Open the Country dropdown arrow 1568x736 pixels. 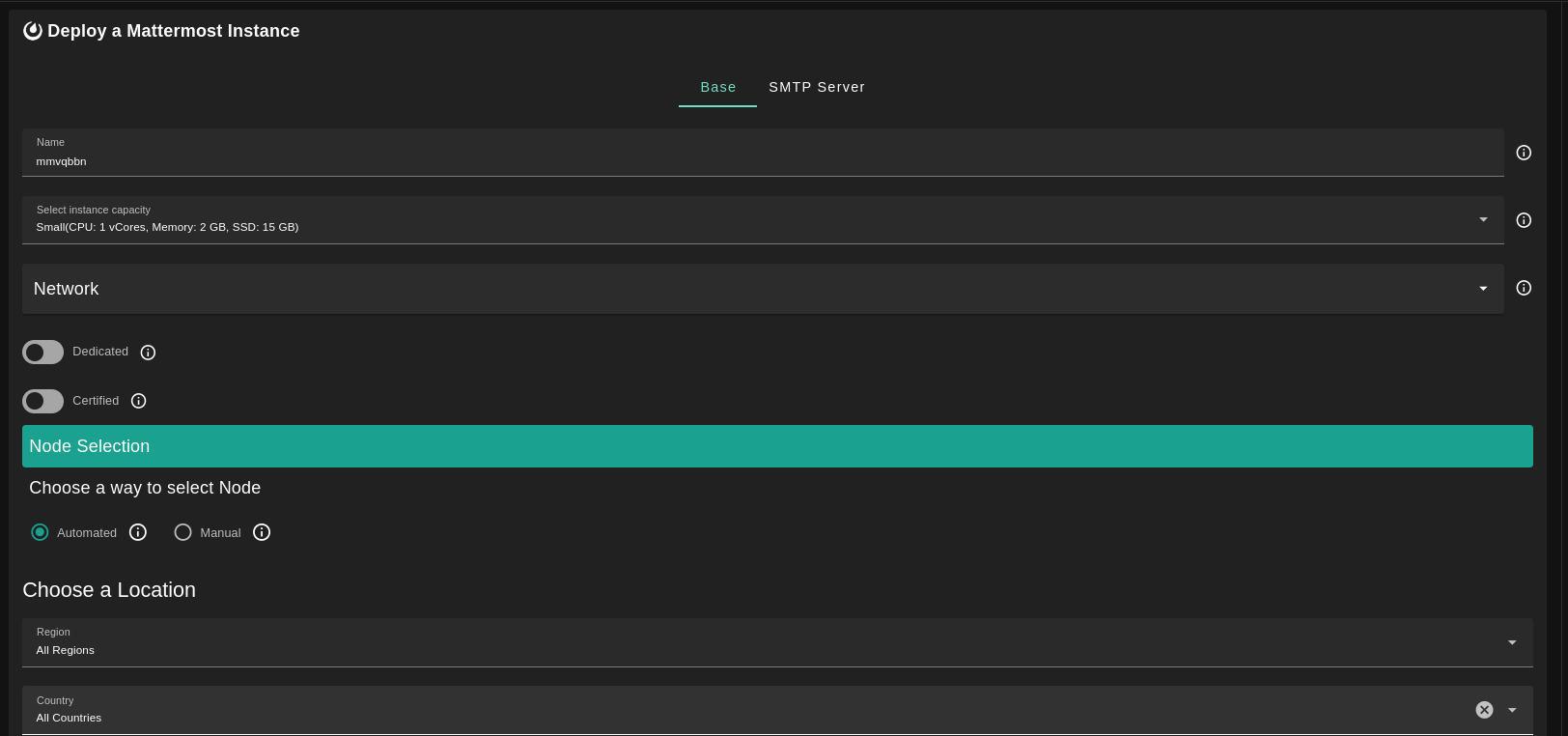click(x=1512, y=710)
